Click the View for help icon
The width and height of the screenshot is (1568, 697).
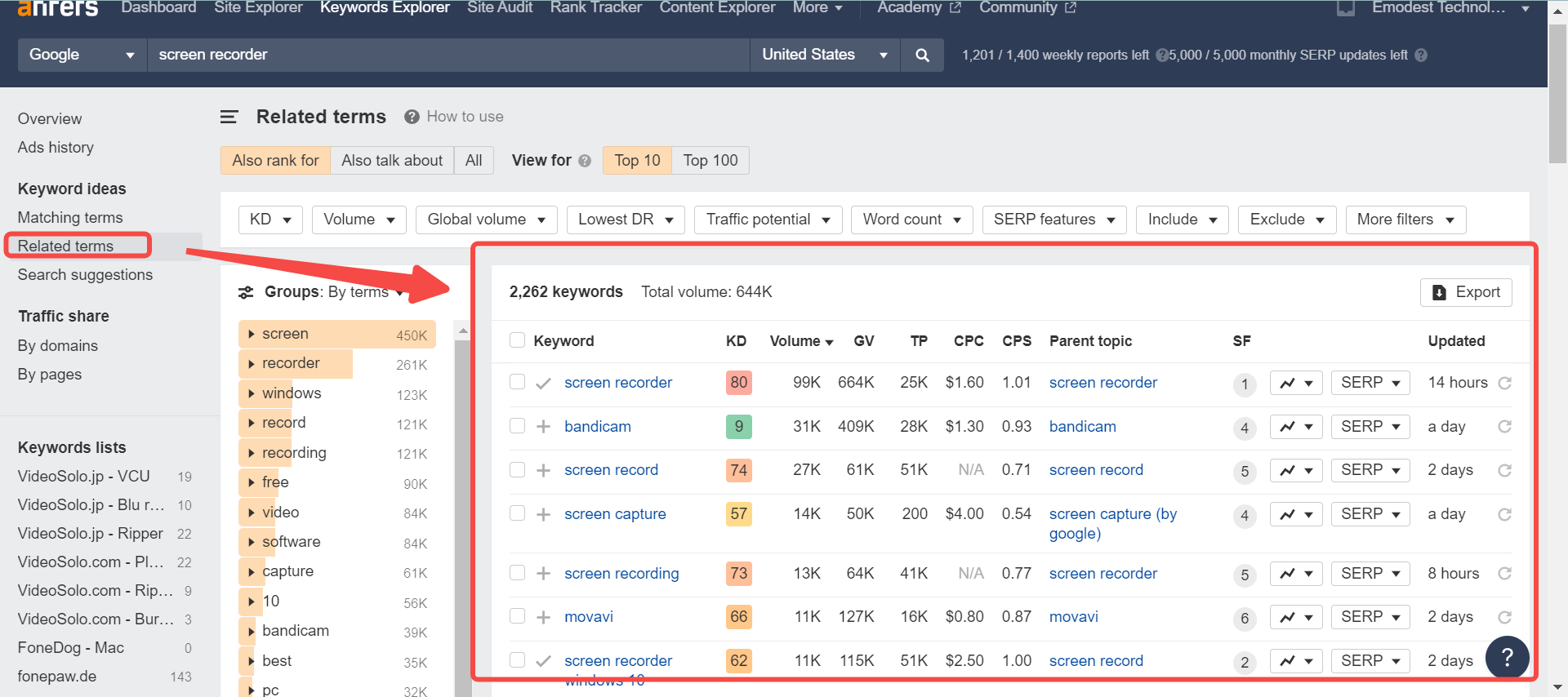(585, 161)
